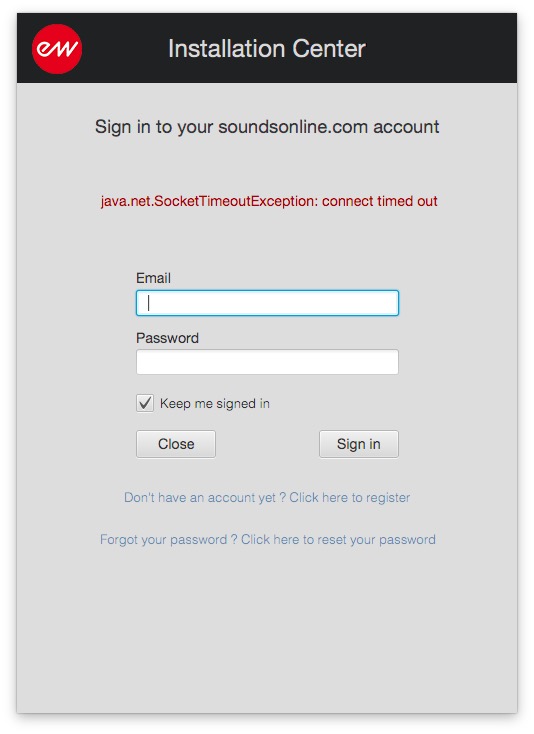
Task: Click the empty gray area below the links
Action: (267, 632)
